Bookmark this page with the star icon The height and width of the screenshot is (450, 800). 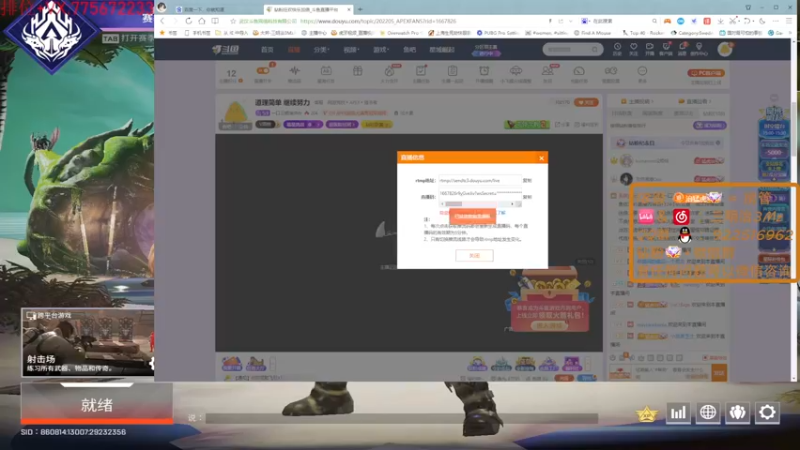[x=233, y=21]
